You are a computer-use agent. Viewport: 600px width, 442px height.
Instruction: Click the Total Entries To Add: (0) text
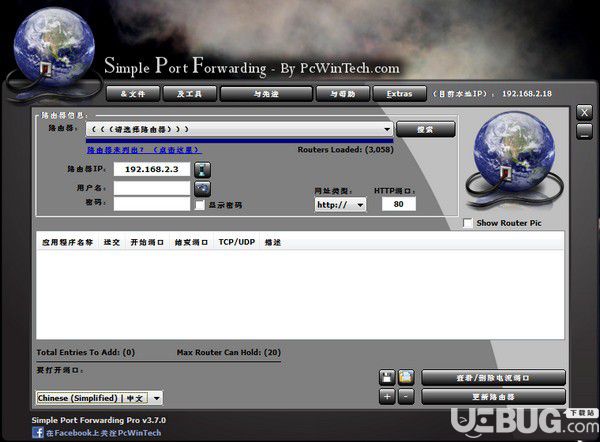pos(86,352)
